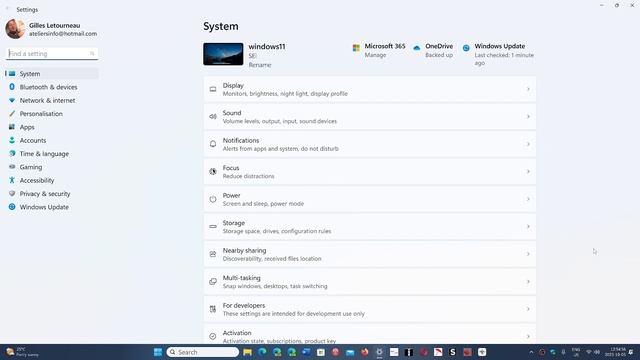Click the Nearby sharing icon
640x360 pixels.
point(213,254)
